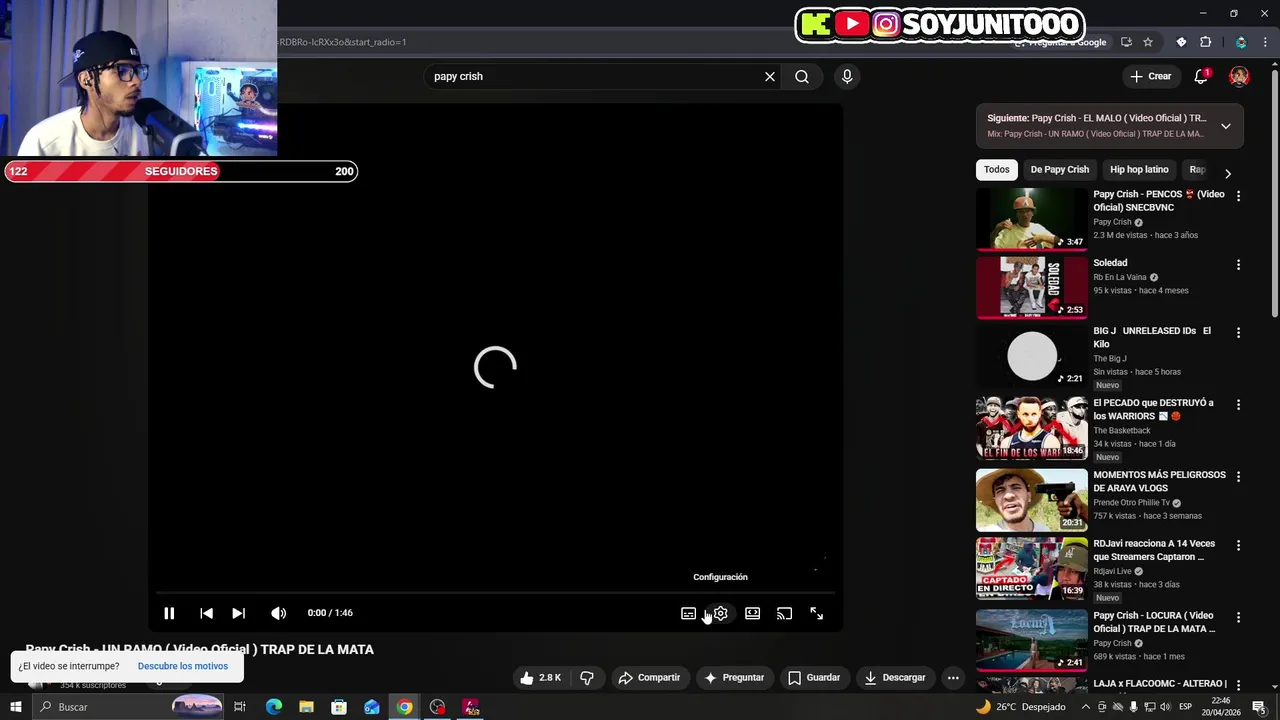Screen dimensions: 1280x720
Task: Select the 'Hip hop latino' chip
Action: tap(1139, 170)
